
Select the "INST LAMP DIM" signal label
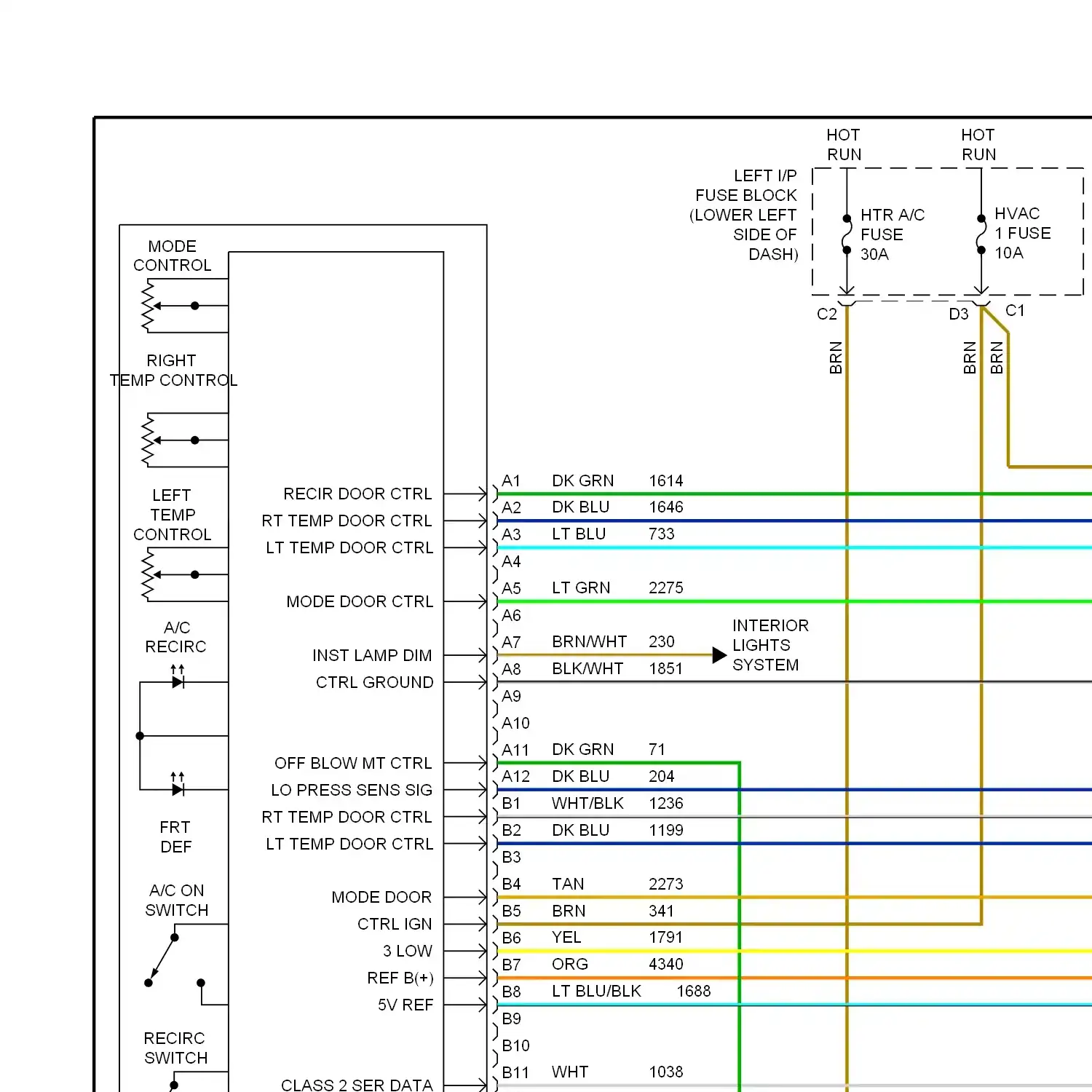[372, 655]
